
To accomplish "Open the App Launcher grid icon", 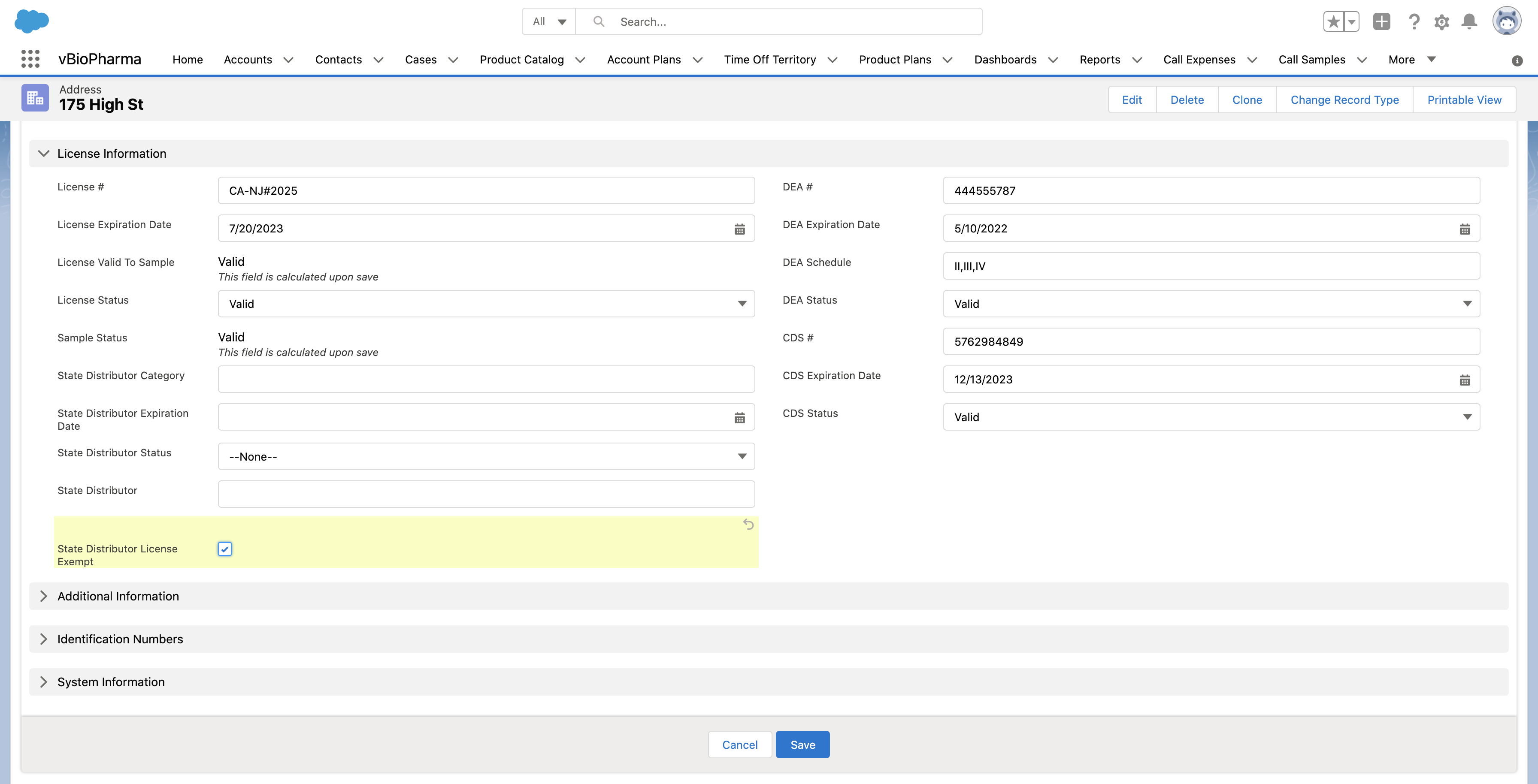I will point(30,59).
